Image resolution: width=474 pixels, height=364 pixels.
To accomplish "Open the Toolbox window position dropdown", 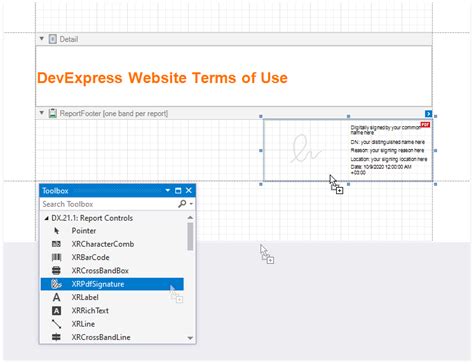I will tap(168, 190).
